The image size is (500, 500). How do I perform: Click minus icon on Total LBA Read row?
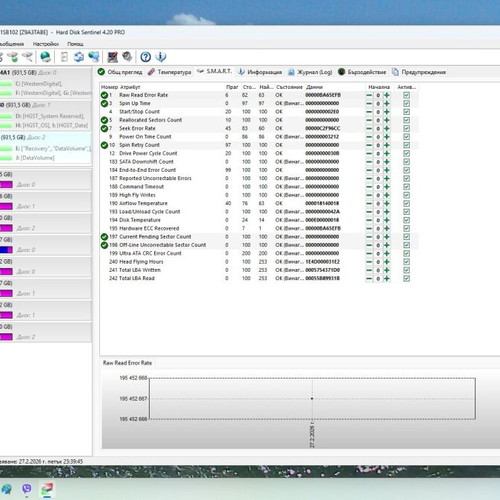(369, 278)
